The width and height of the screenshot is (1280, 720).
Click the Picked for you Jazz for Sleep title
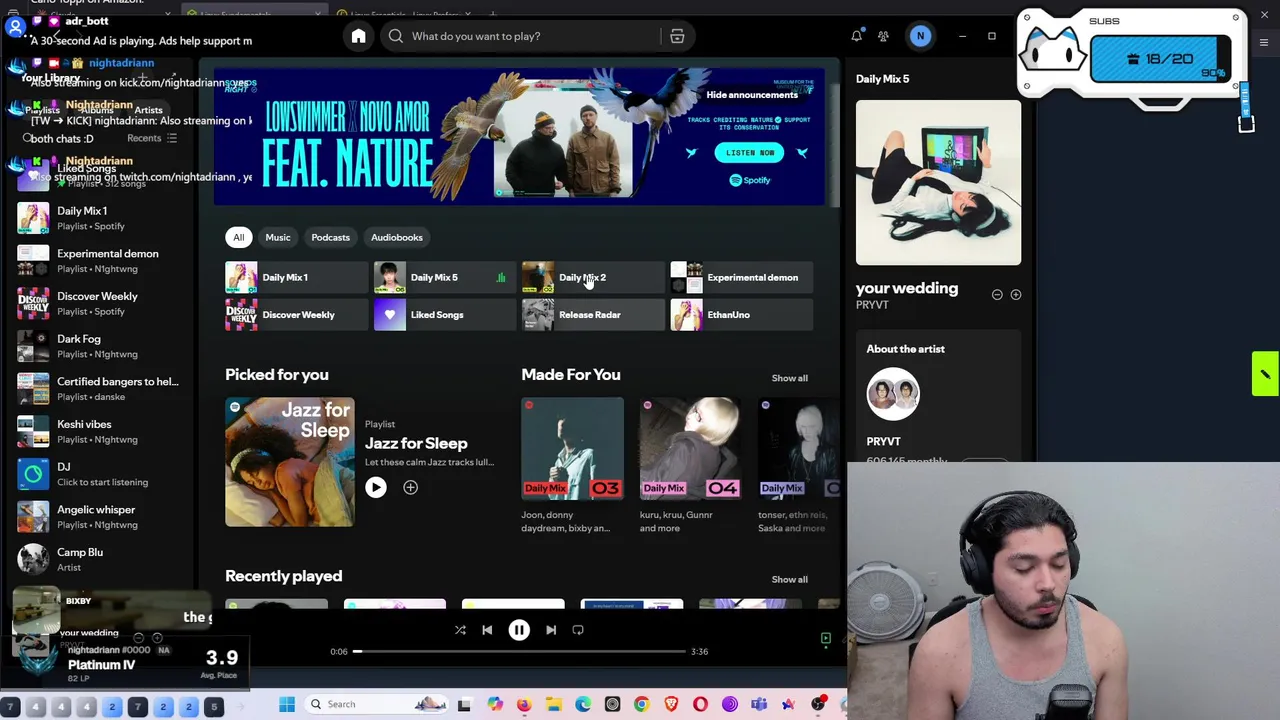[x=416, y=443]
